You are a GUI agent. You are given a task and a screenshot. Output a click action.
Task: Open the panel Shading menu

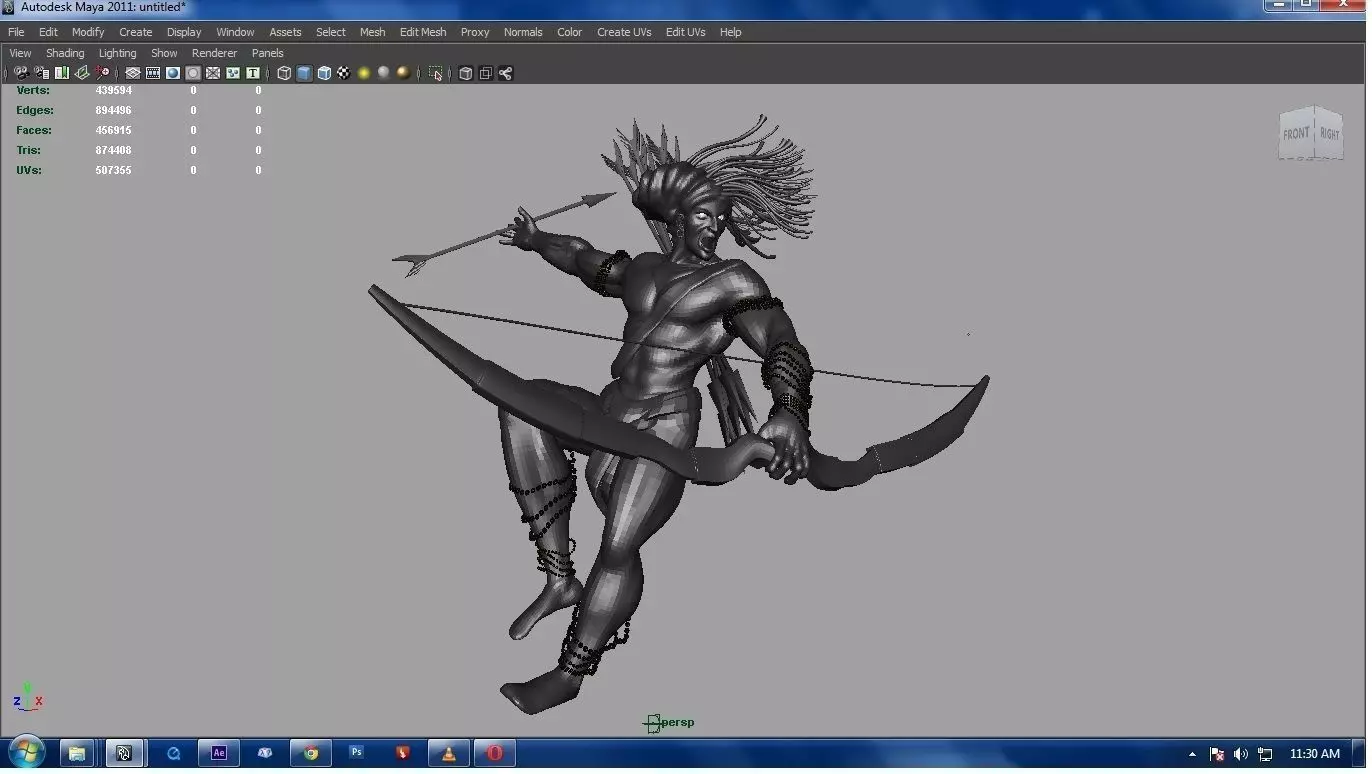(x=65, y=53)
